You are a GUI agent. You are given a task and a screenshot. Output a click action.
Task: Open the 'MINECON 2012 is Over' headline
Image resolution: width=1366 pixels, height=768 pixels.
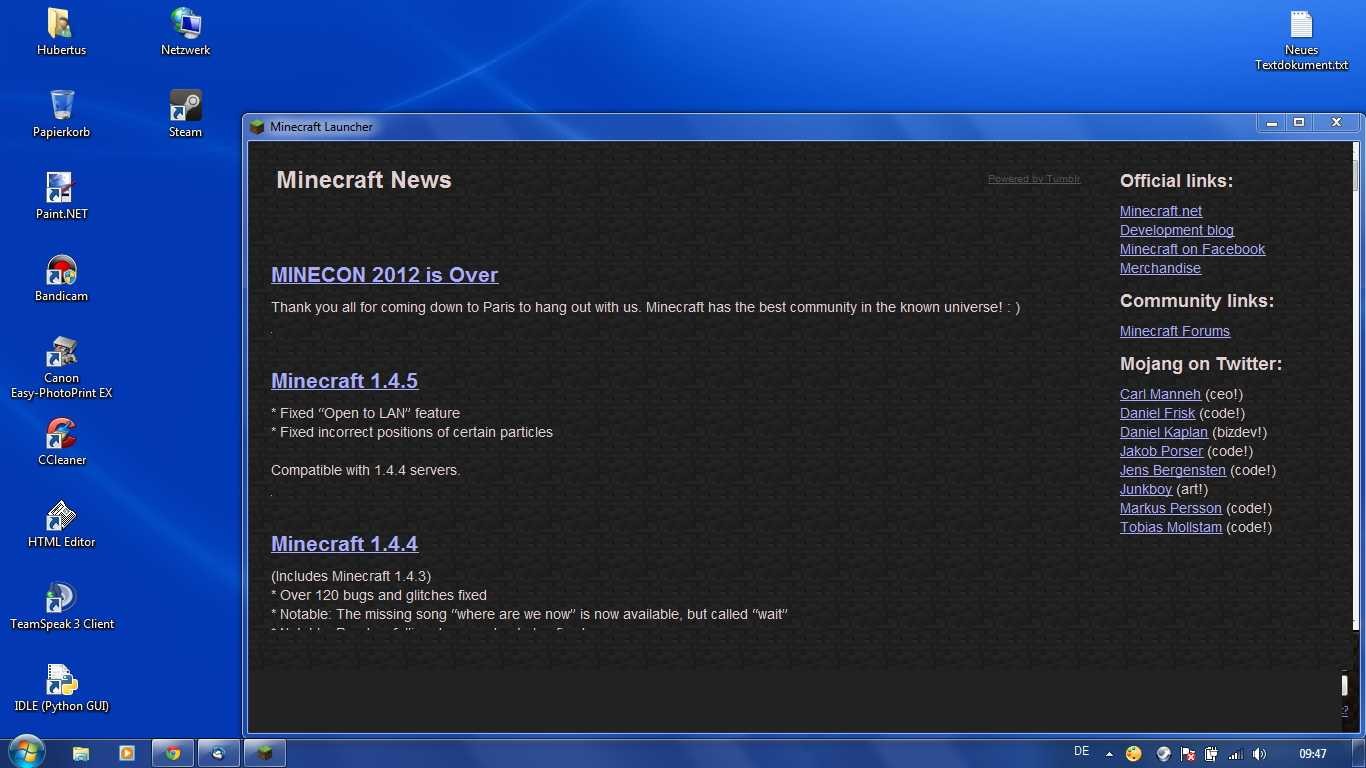pyautogui.click(x=384, y=275)
